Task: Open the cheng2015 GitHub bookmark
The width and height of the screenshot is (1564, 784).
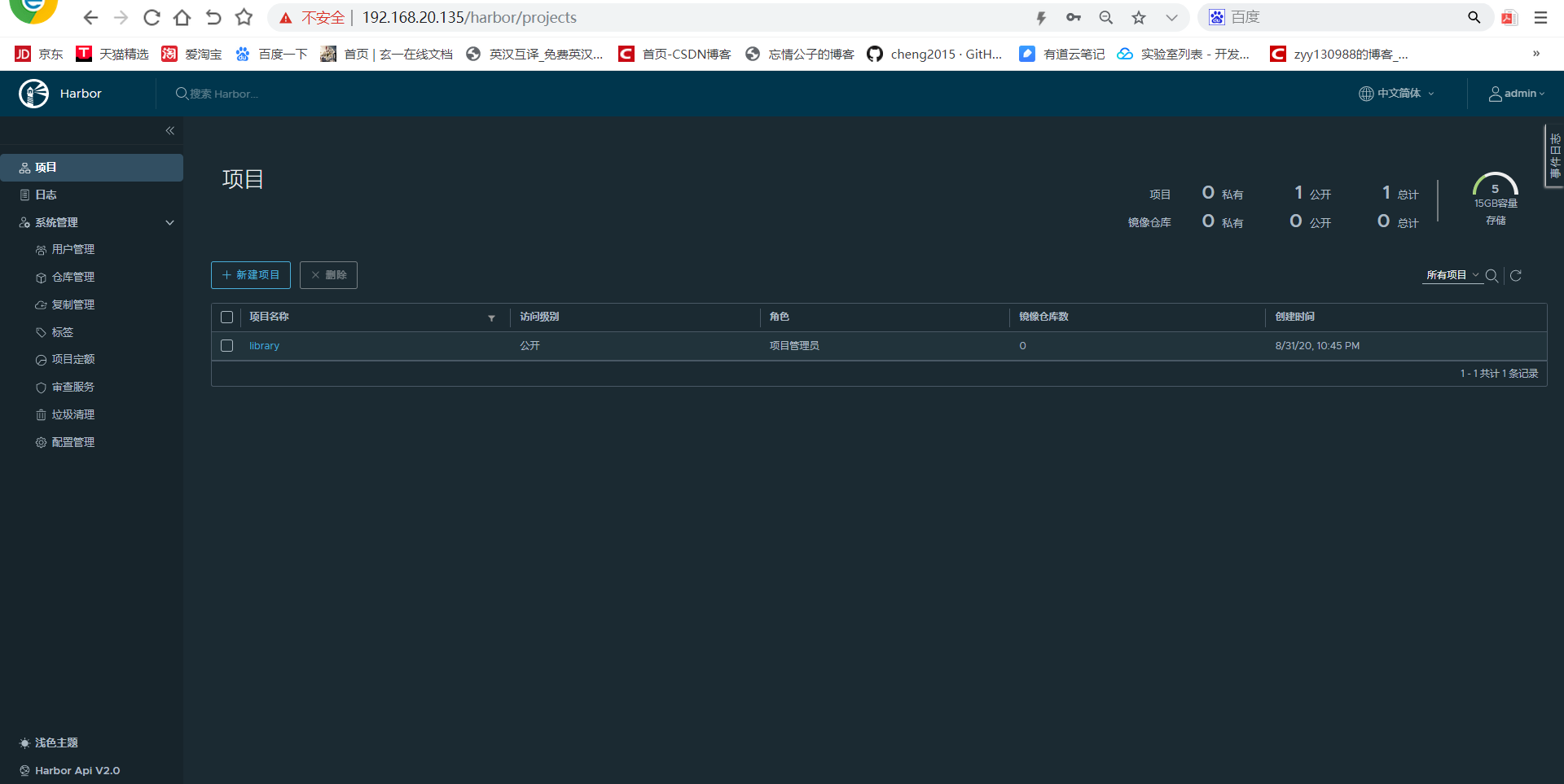Action: pyautogui.click(x=935, y=54)
